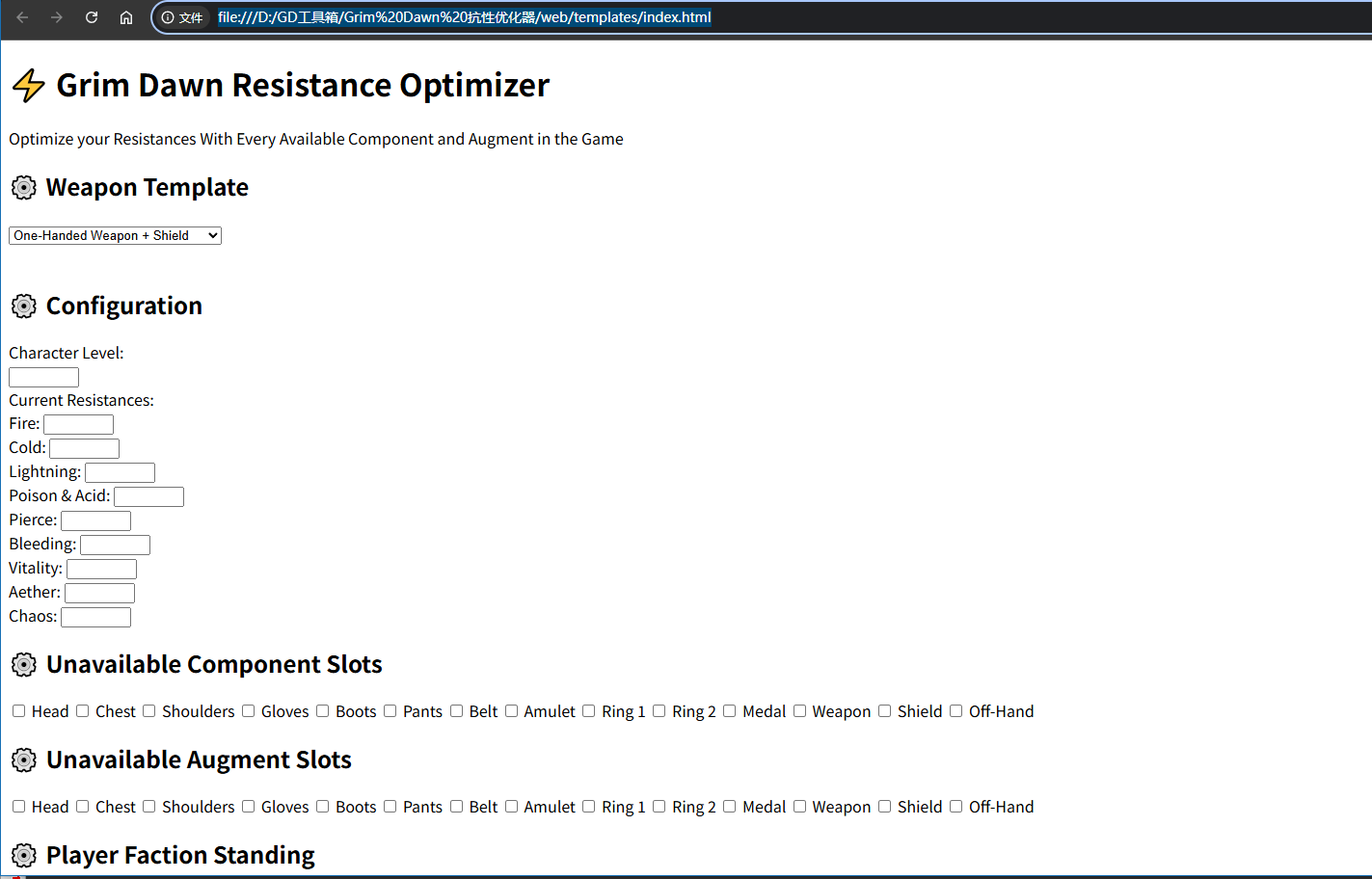This screenshot has width=1372, height=879.
Task: Click gear icon beside Weapon Template
Action: click(24, 187)
